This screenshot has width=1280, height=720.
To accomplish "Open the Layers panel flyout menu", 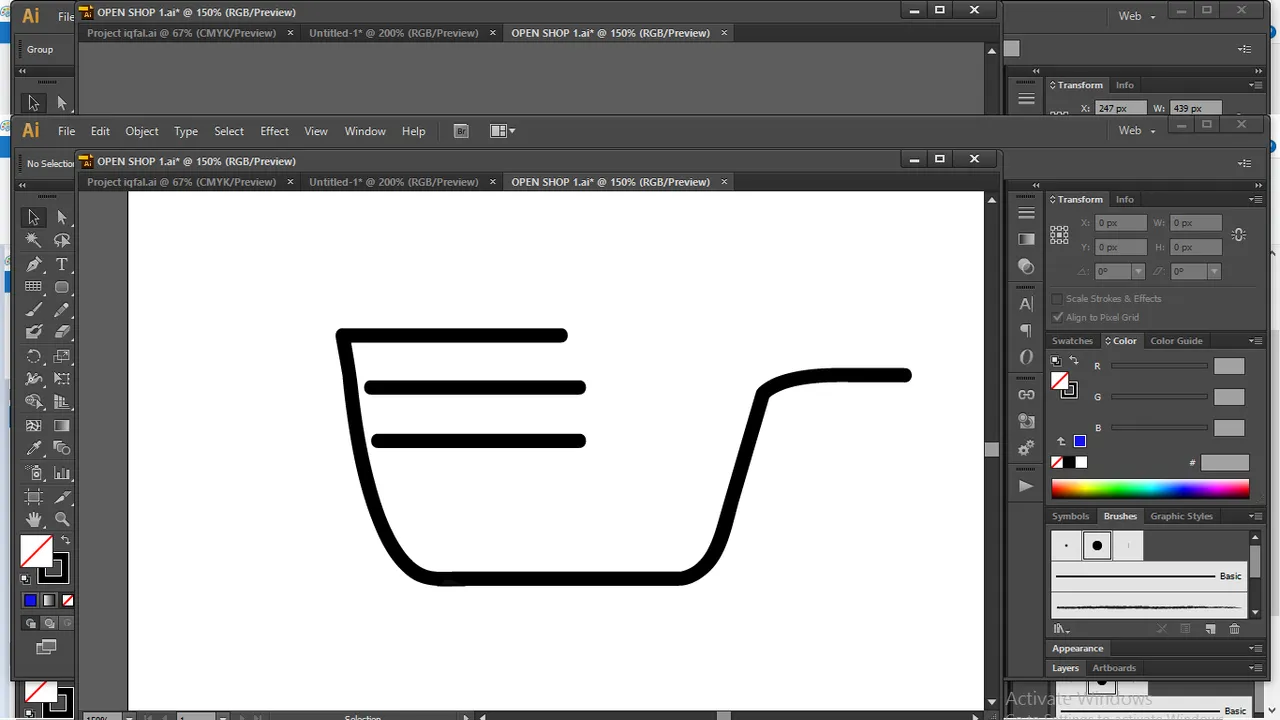I will pyautogui.click(x=1257, y=668).
